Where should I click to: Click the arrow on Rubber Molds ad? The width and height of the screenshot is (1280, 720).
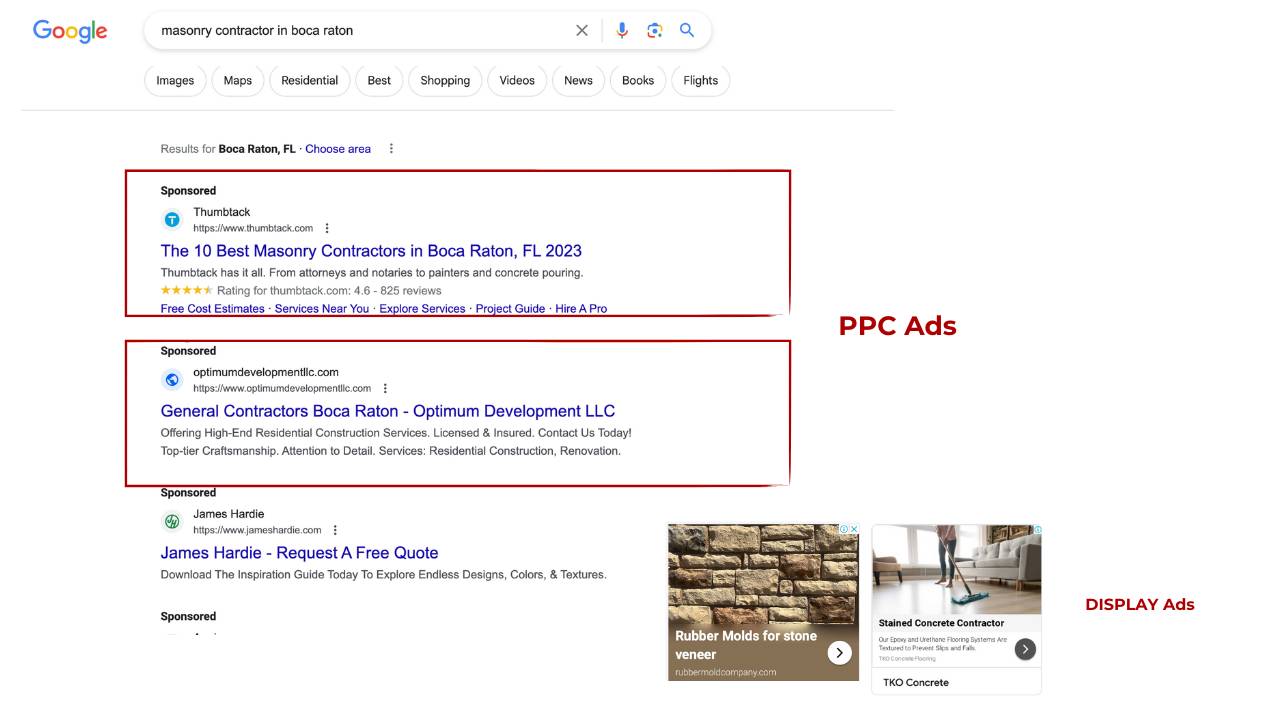(x=839, y=653)
